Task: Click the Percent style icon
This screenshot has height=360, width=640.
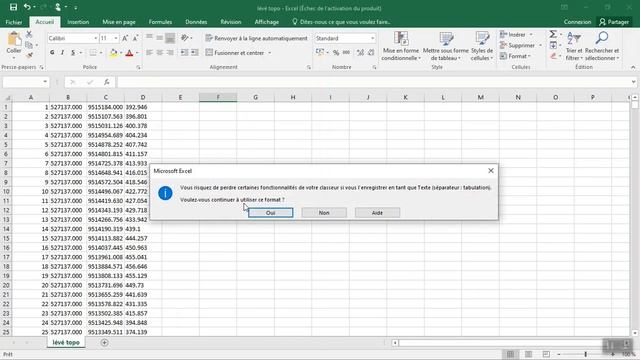Action: click(x=336, y=53)
